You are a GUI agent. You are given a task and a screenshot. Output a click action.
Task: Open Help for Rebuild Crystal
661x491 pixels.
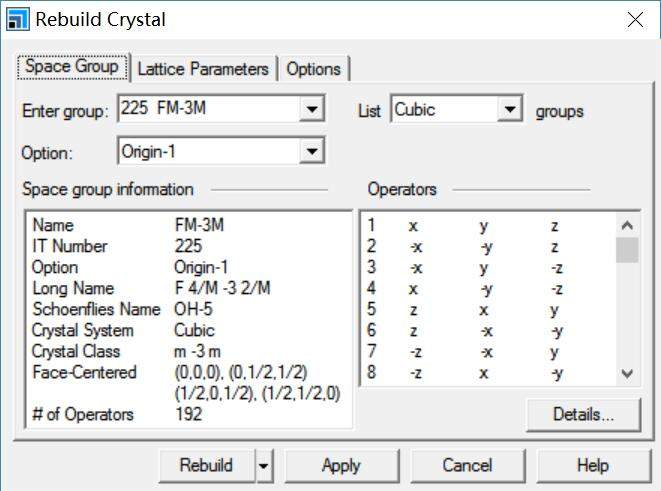click(592, 465)
